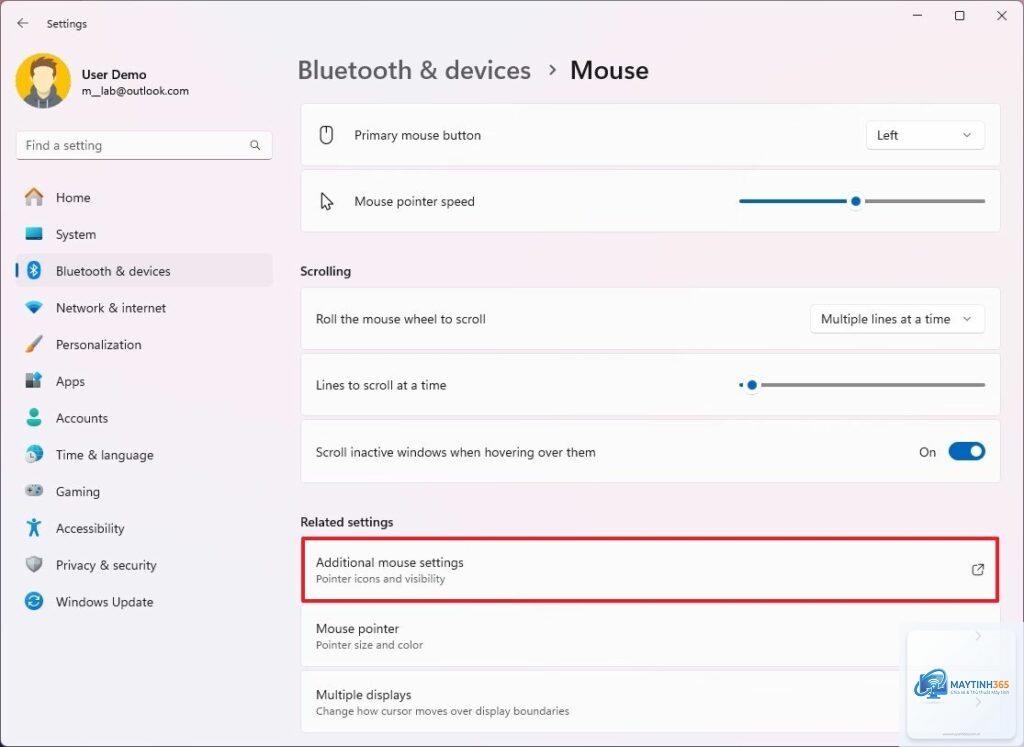1024x747 pixels.
Task: Open System settings page
Action: click(x=144, y=234)
